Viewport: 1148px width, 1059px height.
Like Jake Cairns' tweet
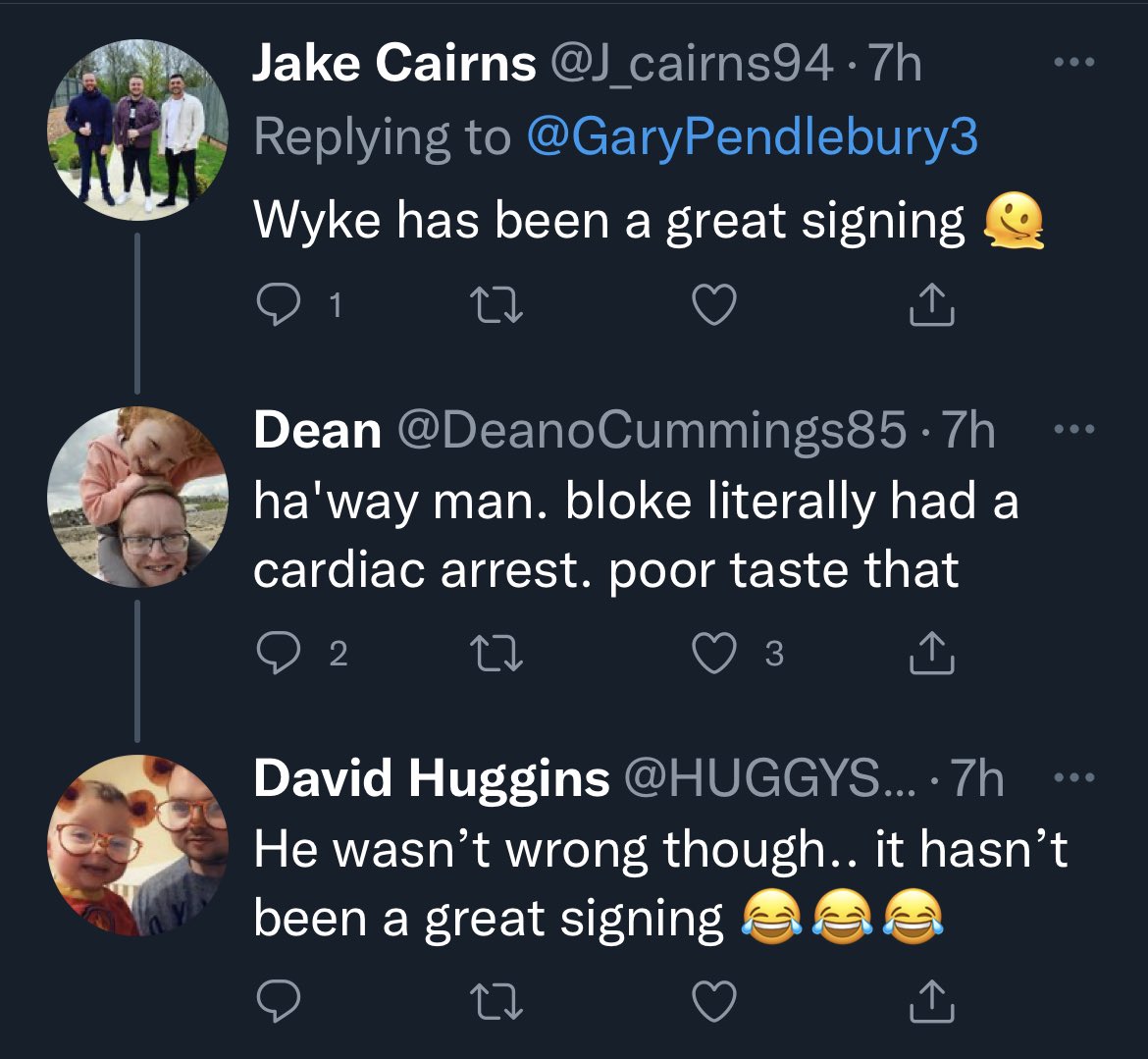tap(714, 305)
